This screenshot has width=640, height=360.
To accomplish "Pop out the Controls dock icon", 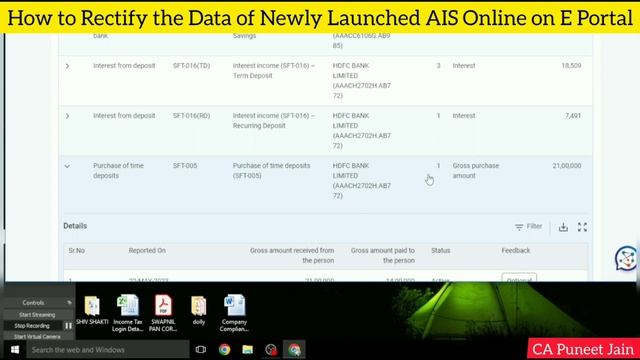I will point(69,303).
